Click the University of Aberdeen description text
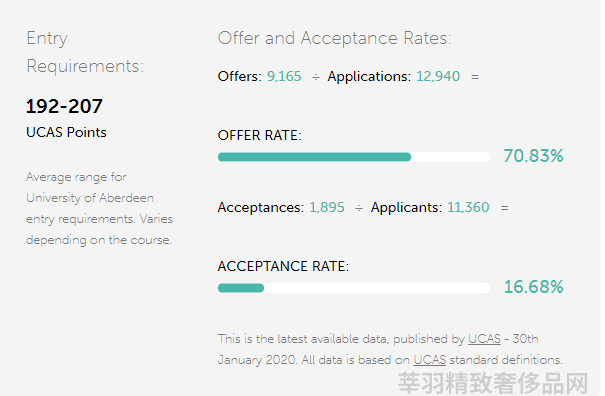The width and height of the screenshot is (605, 396). tap(99, 208)
